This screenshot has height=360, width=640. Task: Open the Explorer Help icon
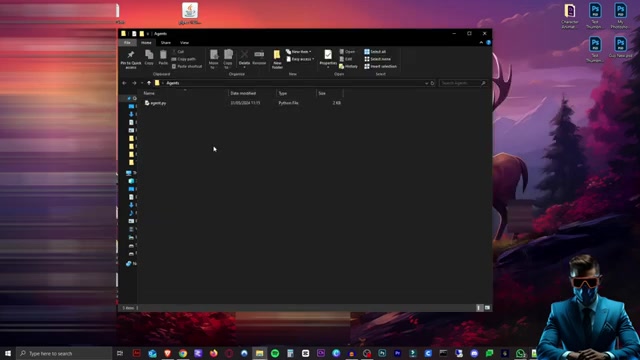coord(488,42)
